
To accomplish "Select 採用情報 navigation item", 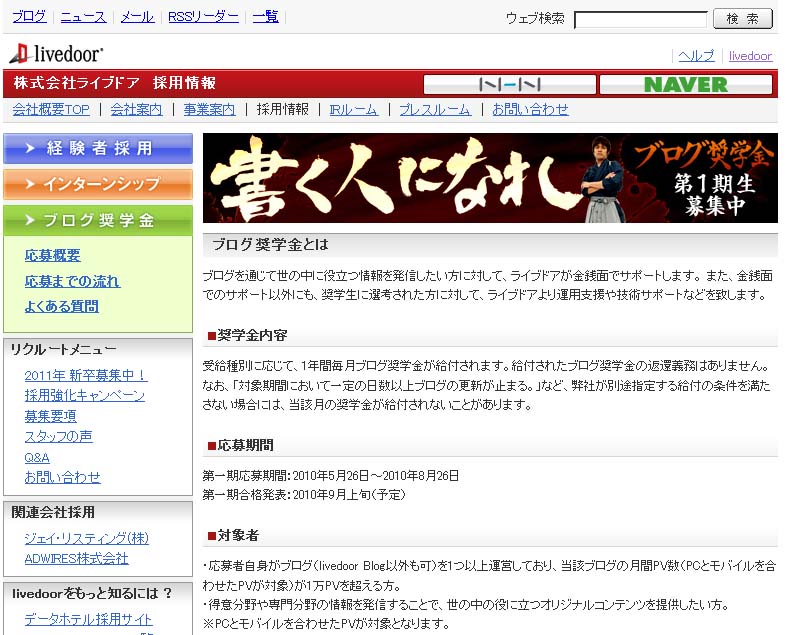I will point(283,109).
